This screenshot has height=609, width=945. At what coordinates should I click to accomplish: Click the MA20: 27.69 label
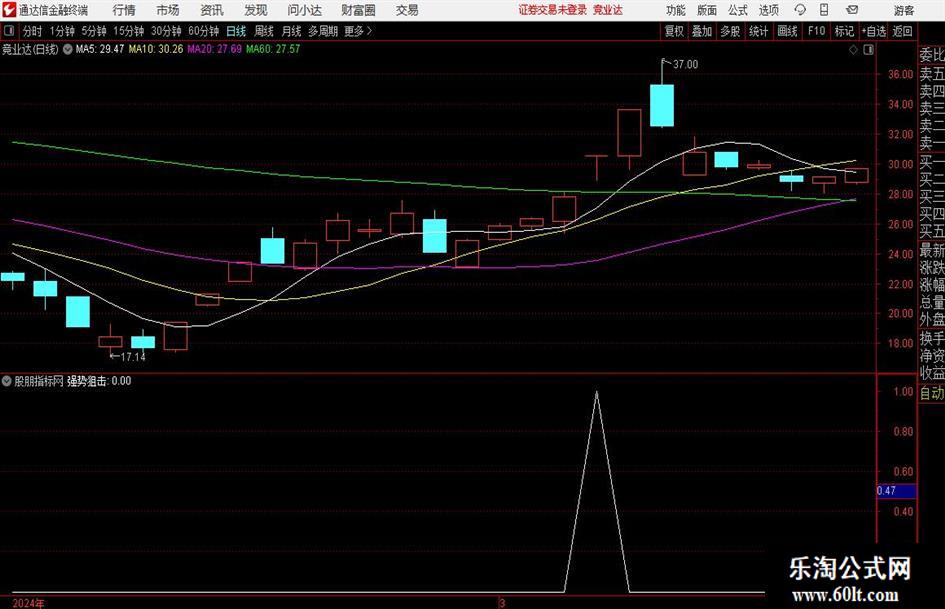click(x=215, y=49)
